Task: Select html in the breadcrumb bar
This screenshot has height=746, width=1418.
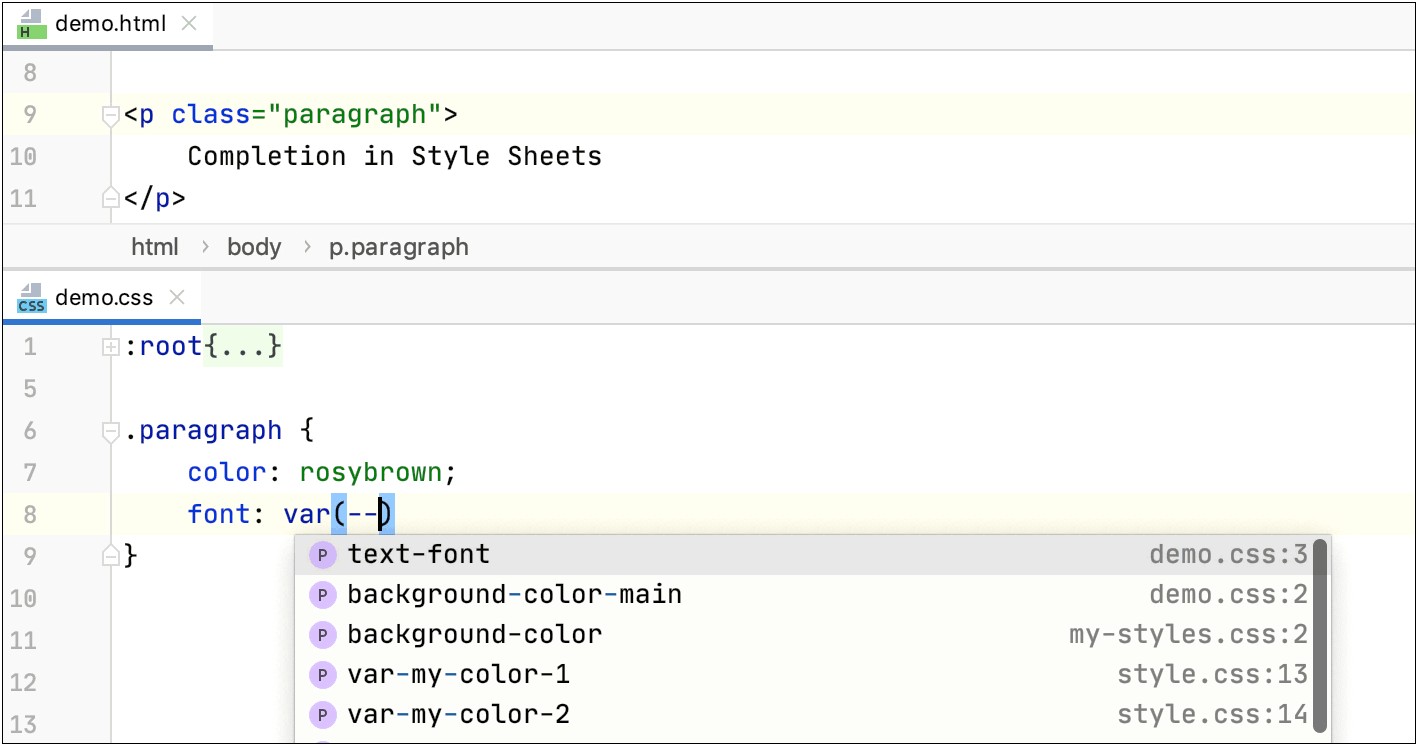Action: click(155, 247)
